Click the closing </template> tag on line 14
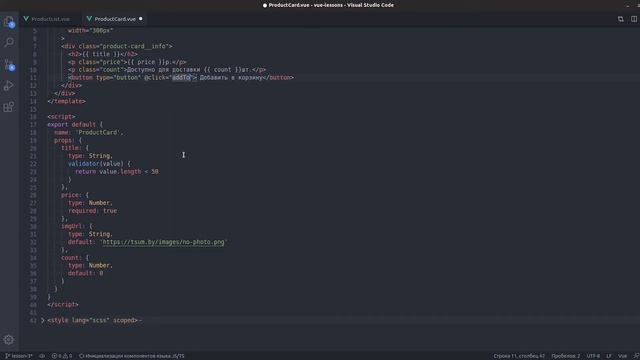This screenshot has height=360, width=640. tap(67, 101)
